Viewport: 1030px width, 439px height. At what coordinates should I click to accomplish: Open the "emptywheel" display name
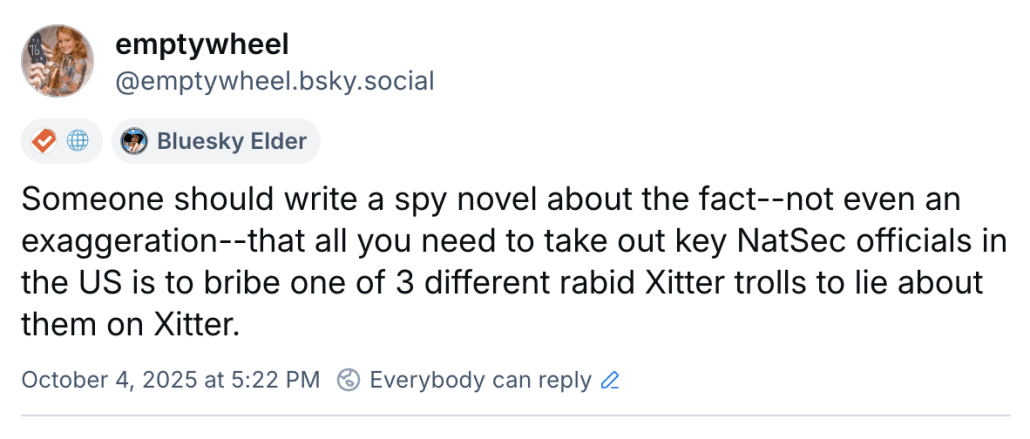tap(203, 44)
